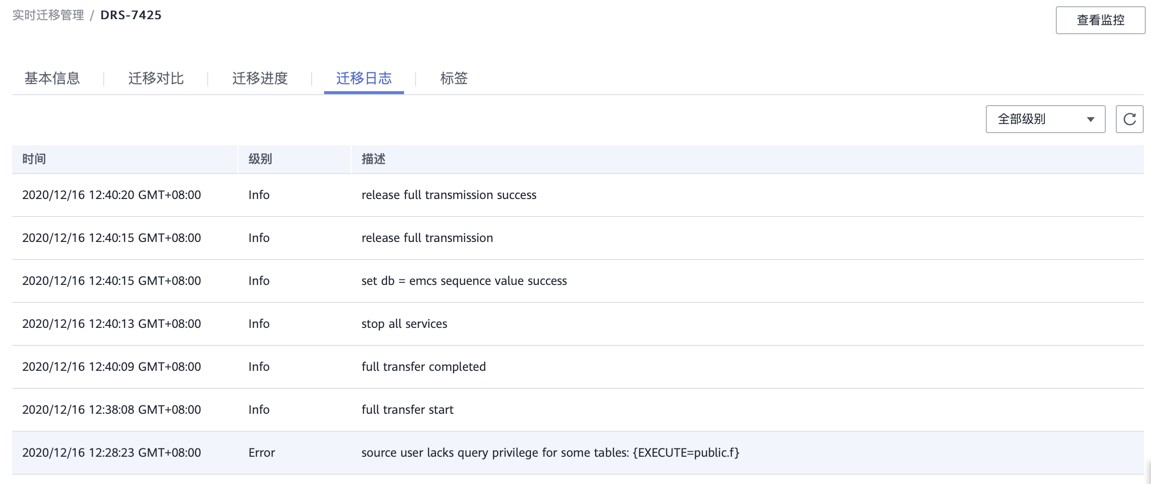Go to the 标签 tab
1151x484 pixels.
pyautogui.click(x=454, y=78)
